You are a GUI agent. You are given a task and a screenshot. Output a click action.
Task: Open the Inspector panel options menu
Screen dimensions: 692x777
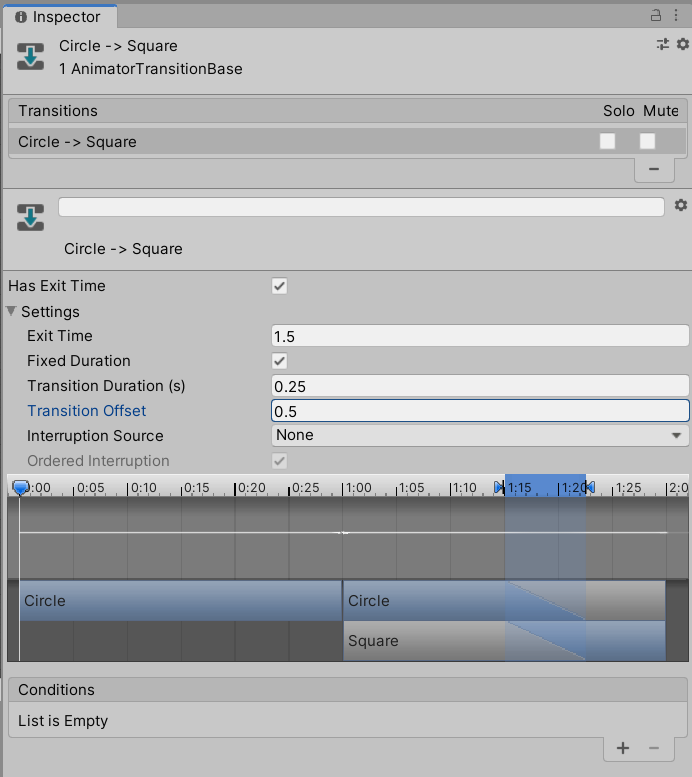point(678,15)
